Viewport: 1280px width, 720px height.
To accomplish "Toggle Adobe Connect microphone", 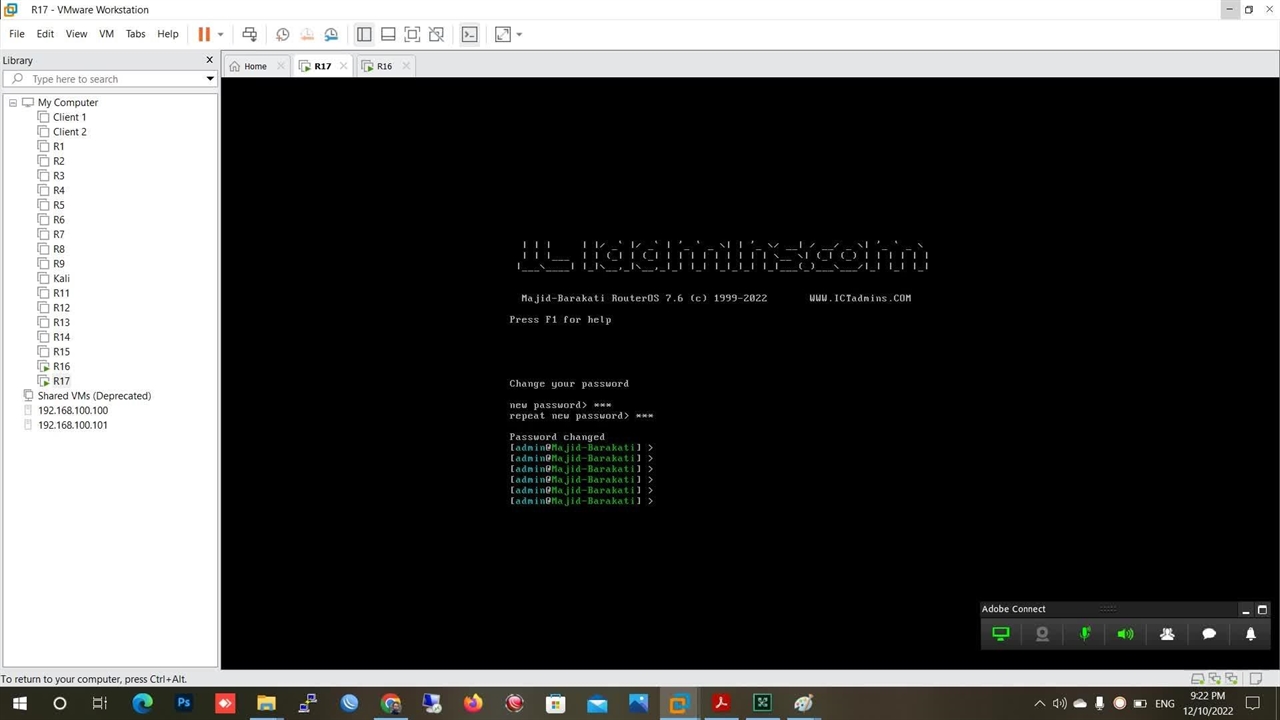I will [1085, 634].
